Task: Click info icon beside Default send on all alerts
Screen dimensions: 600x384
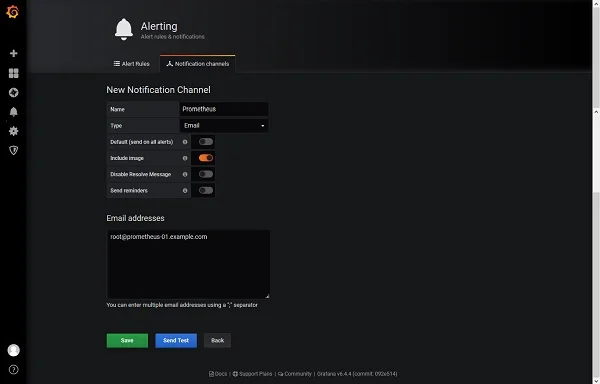Action: 185,142
